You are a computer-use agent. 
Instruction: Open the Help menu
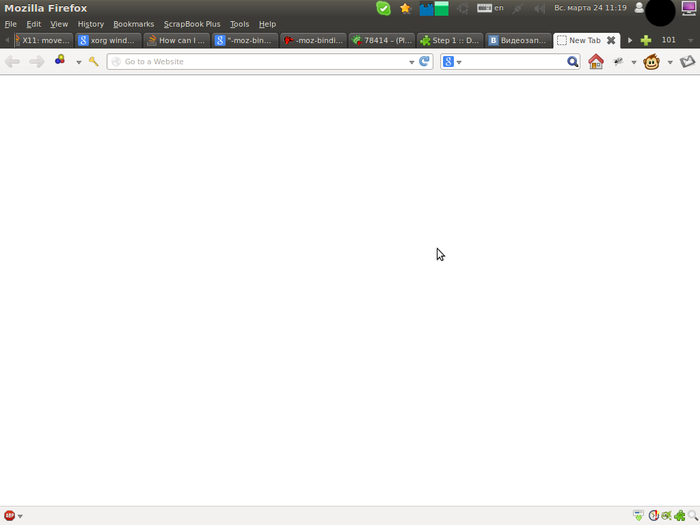[x=267, y=24]
